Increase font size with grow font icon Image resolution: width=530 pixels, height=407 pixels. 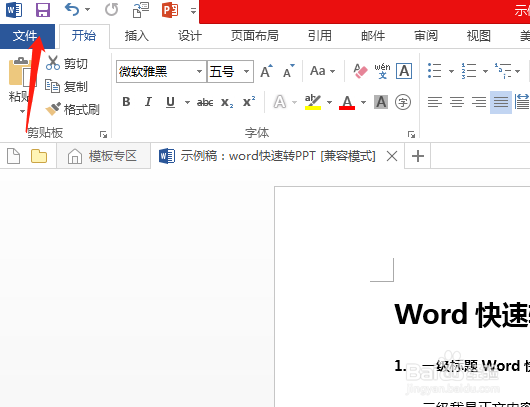click(x=266, y=71)
